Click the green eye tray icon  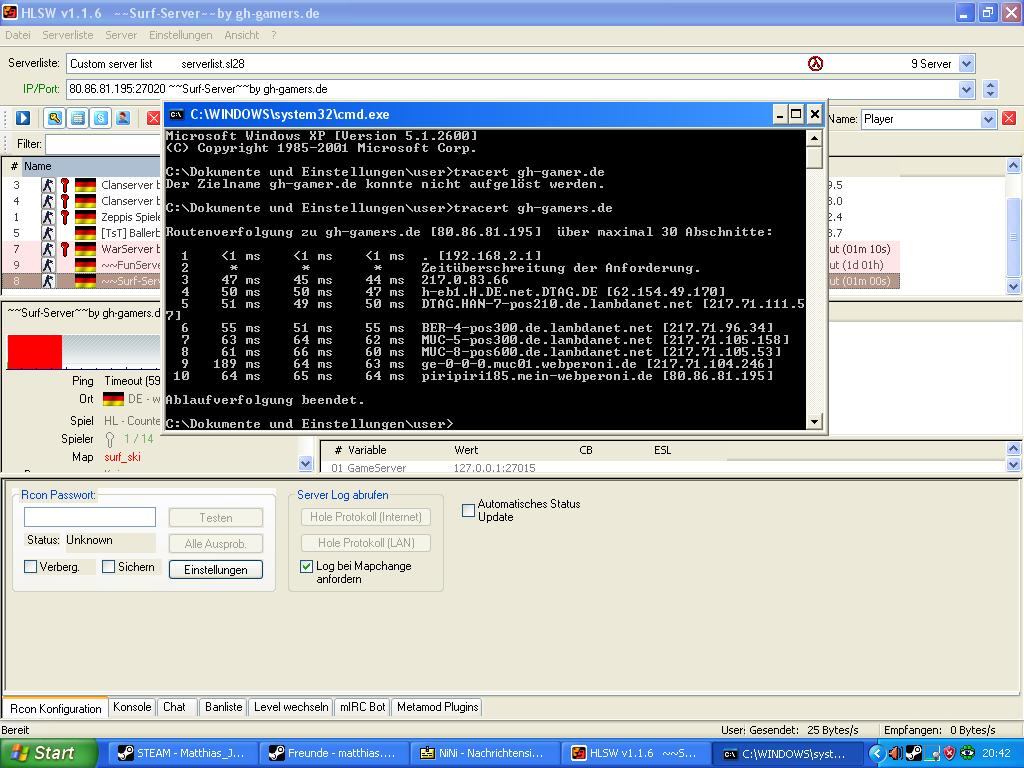(967, 753)
